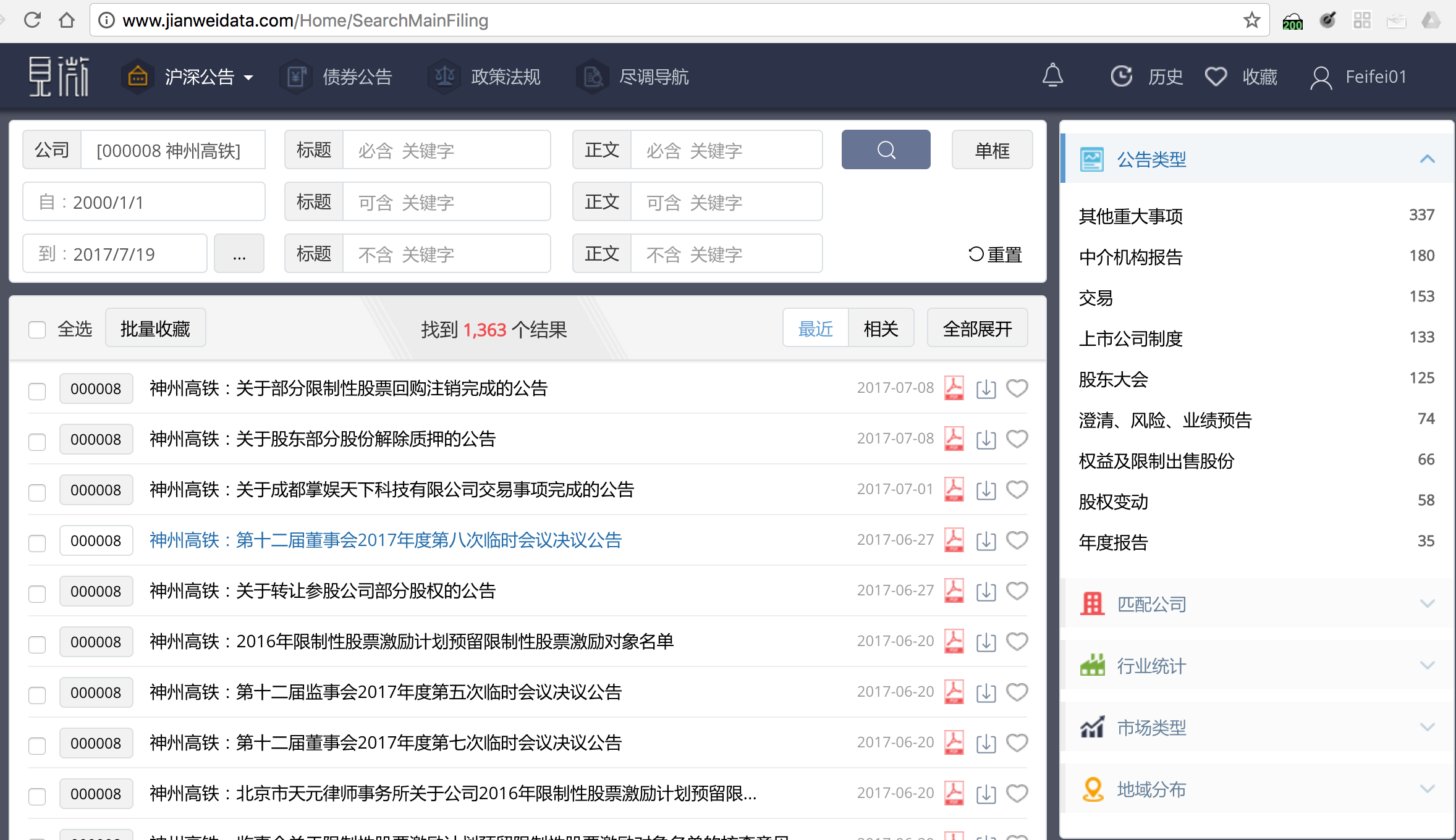Favorite 关于部分限制性股票回购注销完成的公告
Image resolution: width=1456 pixels, height=840 pixels.
tap(1017, 388)
